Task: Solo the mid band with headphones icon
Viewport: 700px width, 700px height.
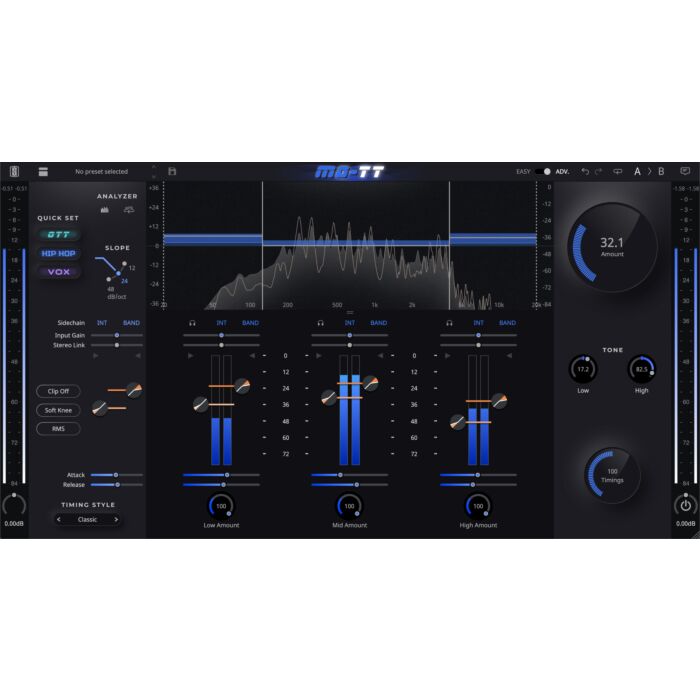Action: point(321,323)
